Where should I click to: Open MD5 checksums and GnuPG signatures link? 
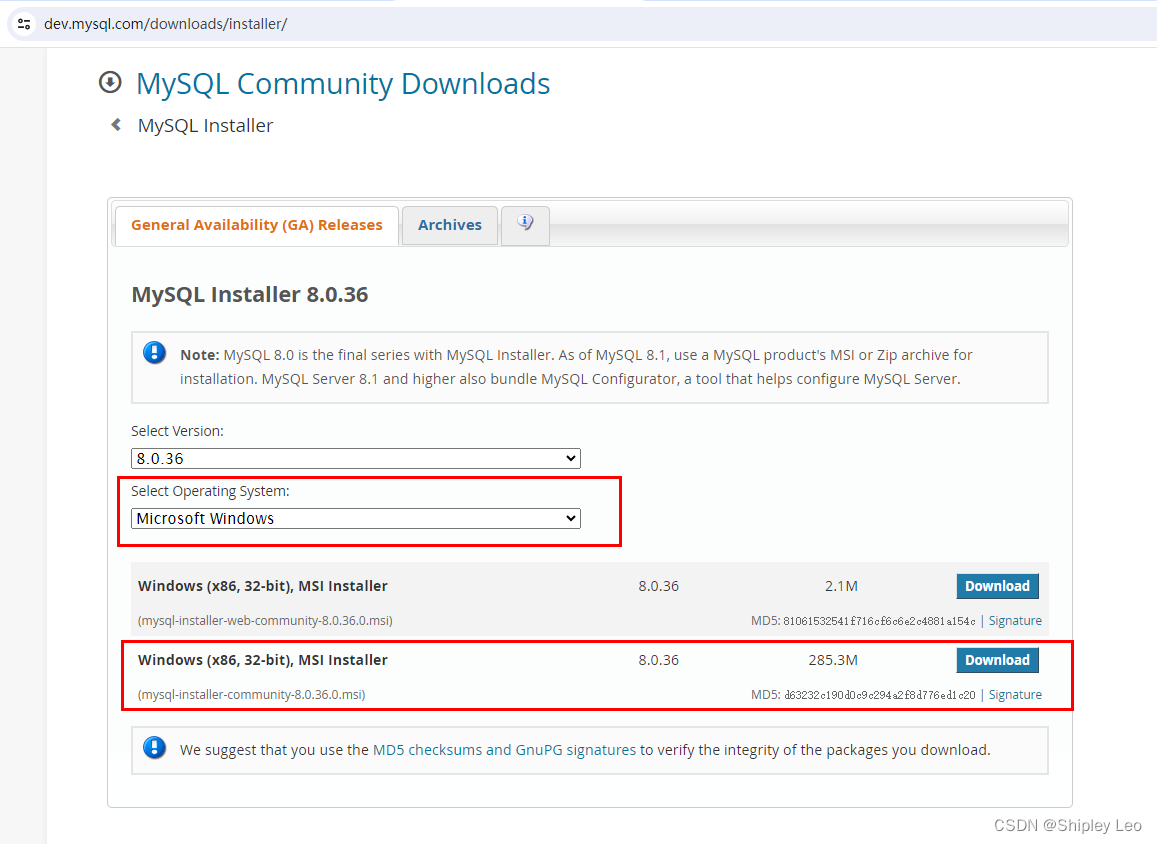pos(504,750)
